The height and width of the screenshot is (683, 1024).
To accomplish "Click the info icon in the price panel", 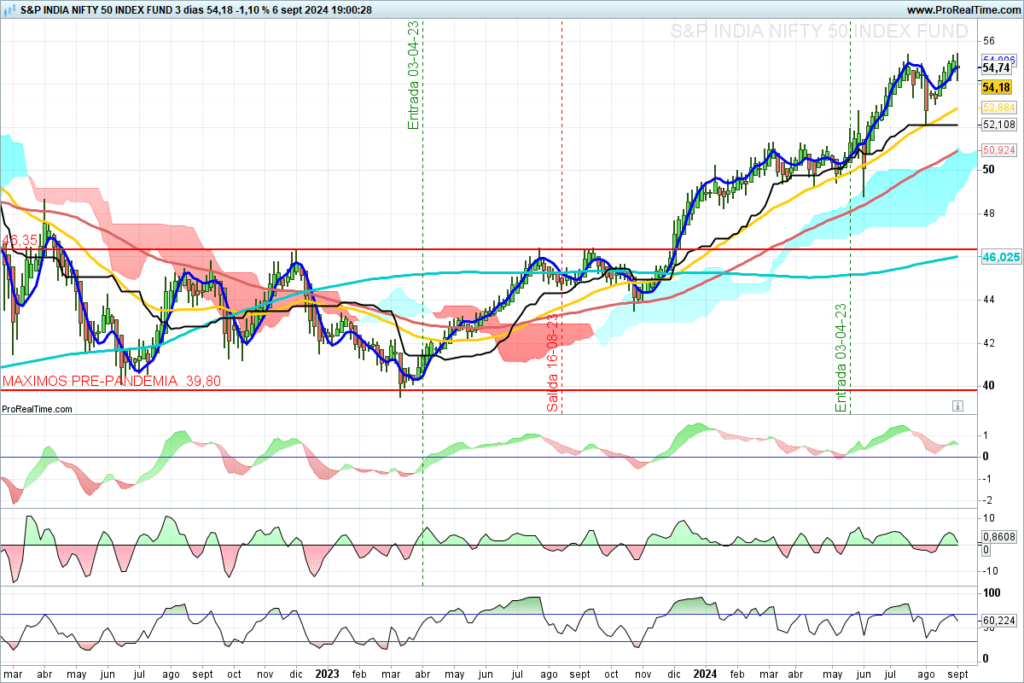I will point(957,406).
